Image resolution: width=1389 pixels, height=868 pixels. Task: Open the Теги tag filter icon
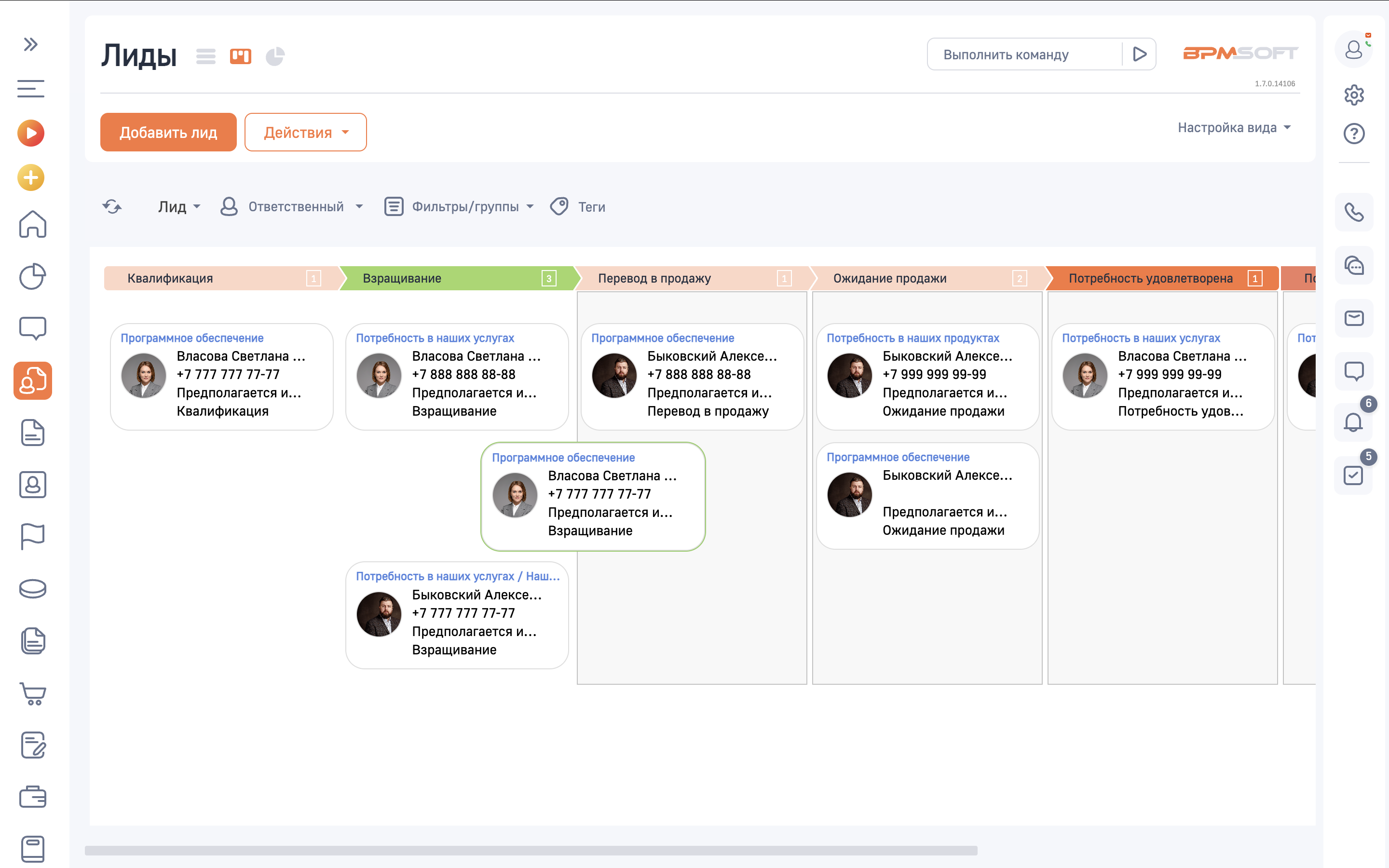tap(558, 206)
